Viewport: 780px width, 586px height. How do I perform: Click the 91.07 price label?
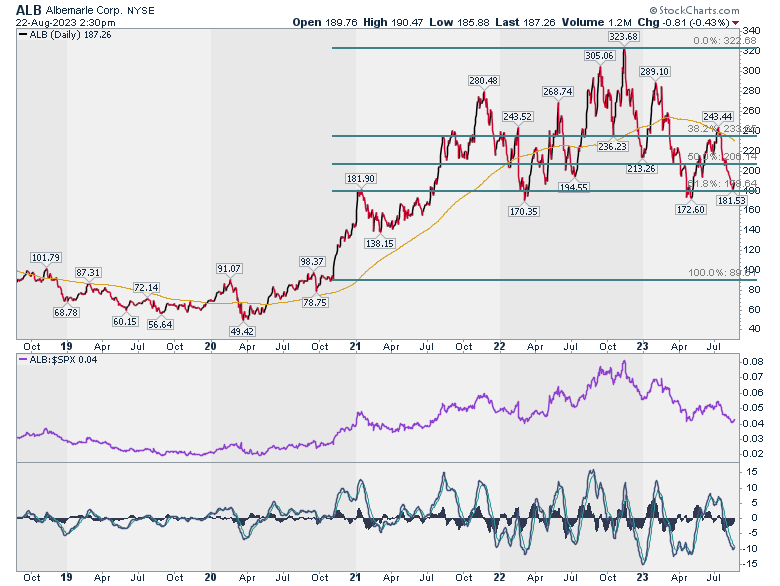228,269
